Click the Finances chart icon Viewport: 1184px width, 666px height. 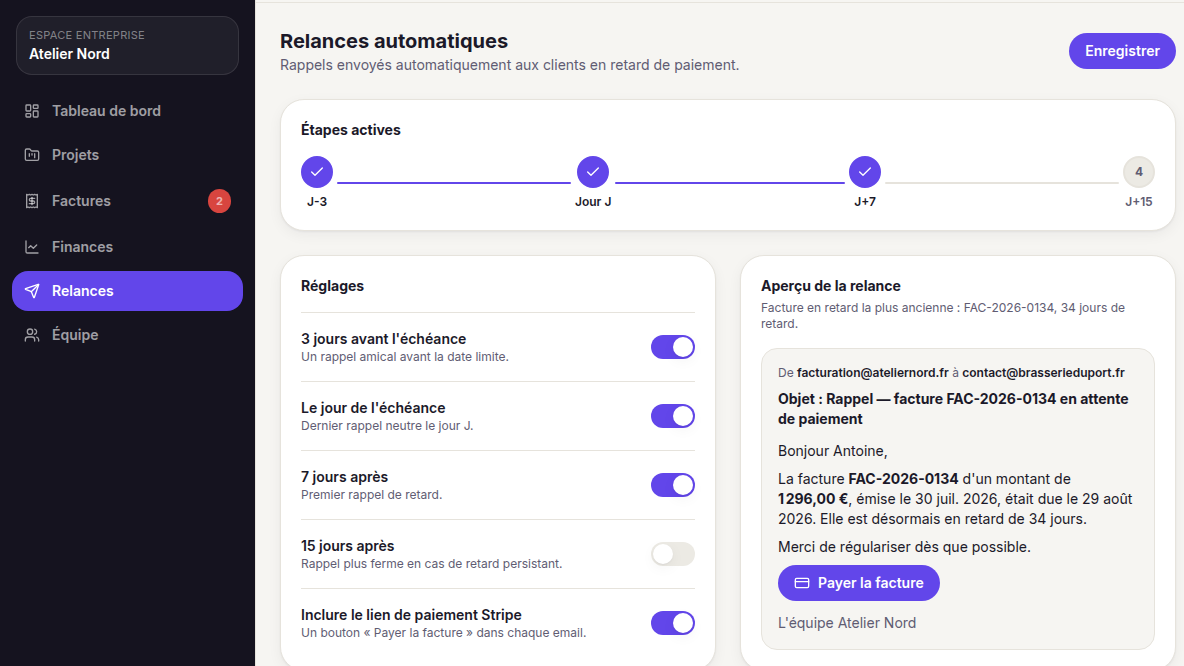point(32,247)
